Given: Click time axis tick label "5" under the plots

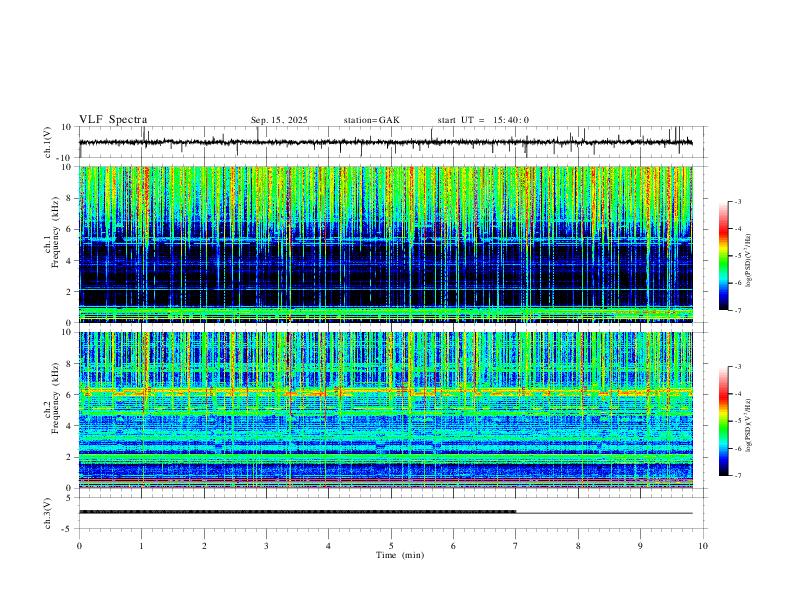Looking at the screenshot, I should click(391, 546).
